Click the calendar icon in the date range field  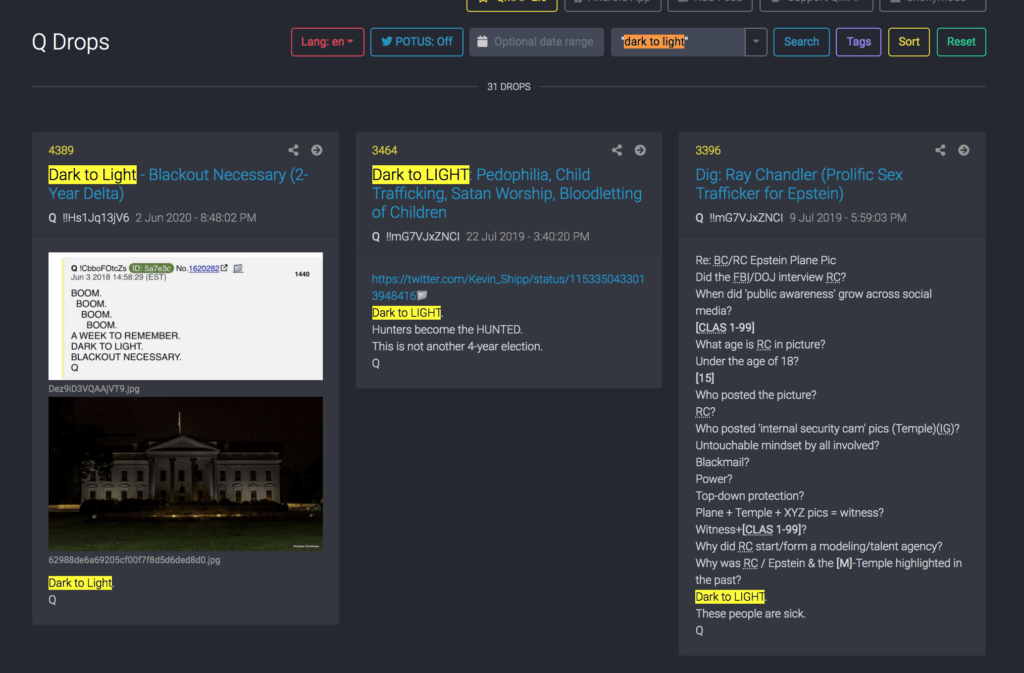[x=482, y=42]
